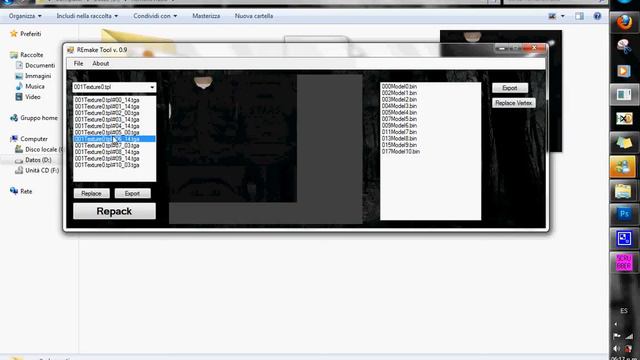
Task: Click the pink SCRUBBER taskbar icon
Action: [x=624, y=262]
